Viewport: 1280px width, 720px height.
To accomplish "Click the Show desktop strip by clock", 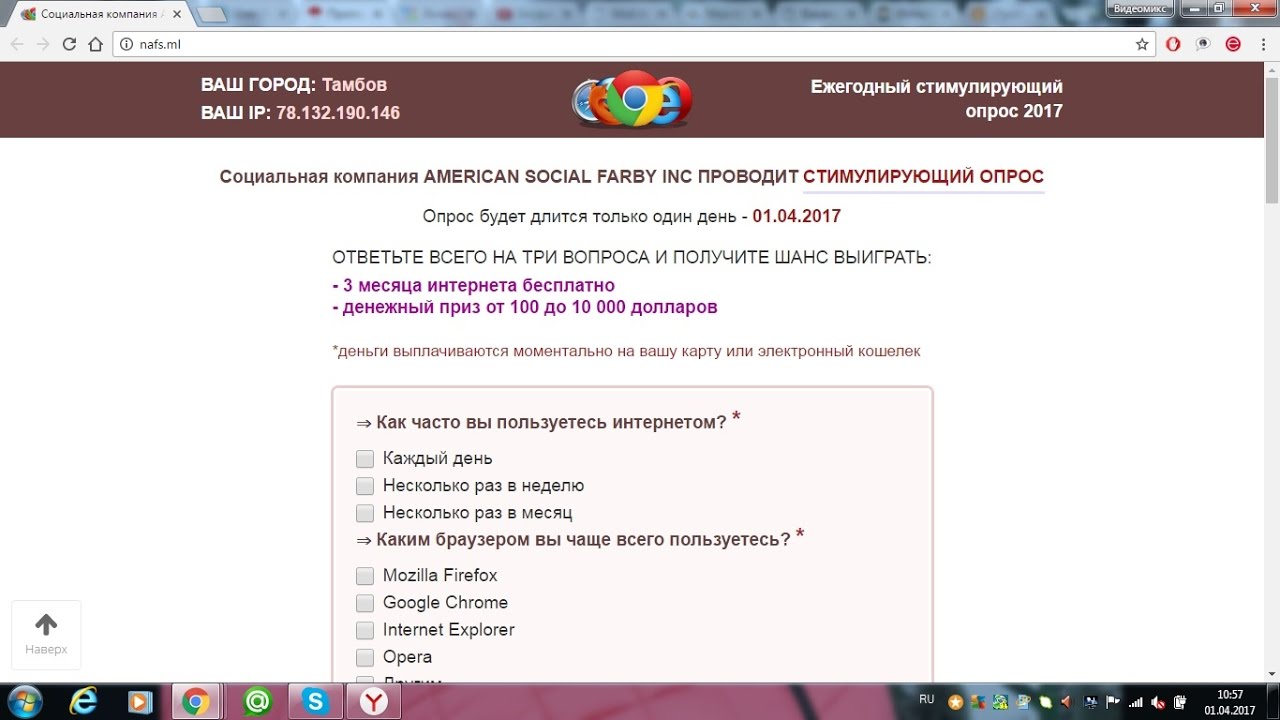I will (1273, 702).
